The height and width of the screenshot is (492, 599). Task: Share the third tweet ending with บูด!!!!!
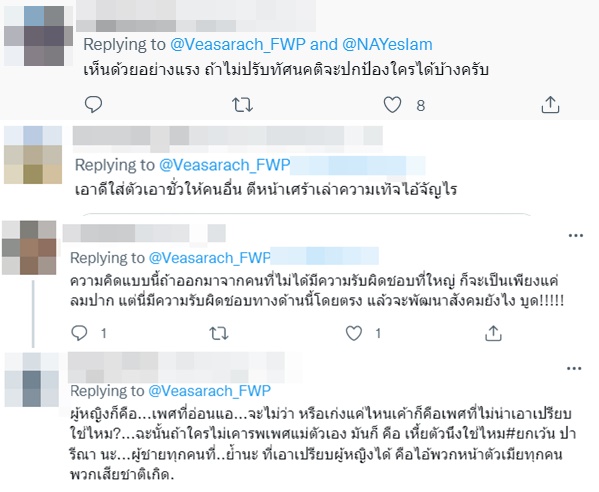(493, 333)
